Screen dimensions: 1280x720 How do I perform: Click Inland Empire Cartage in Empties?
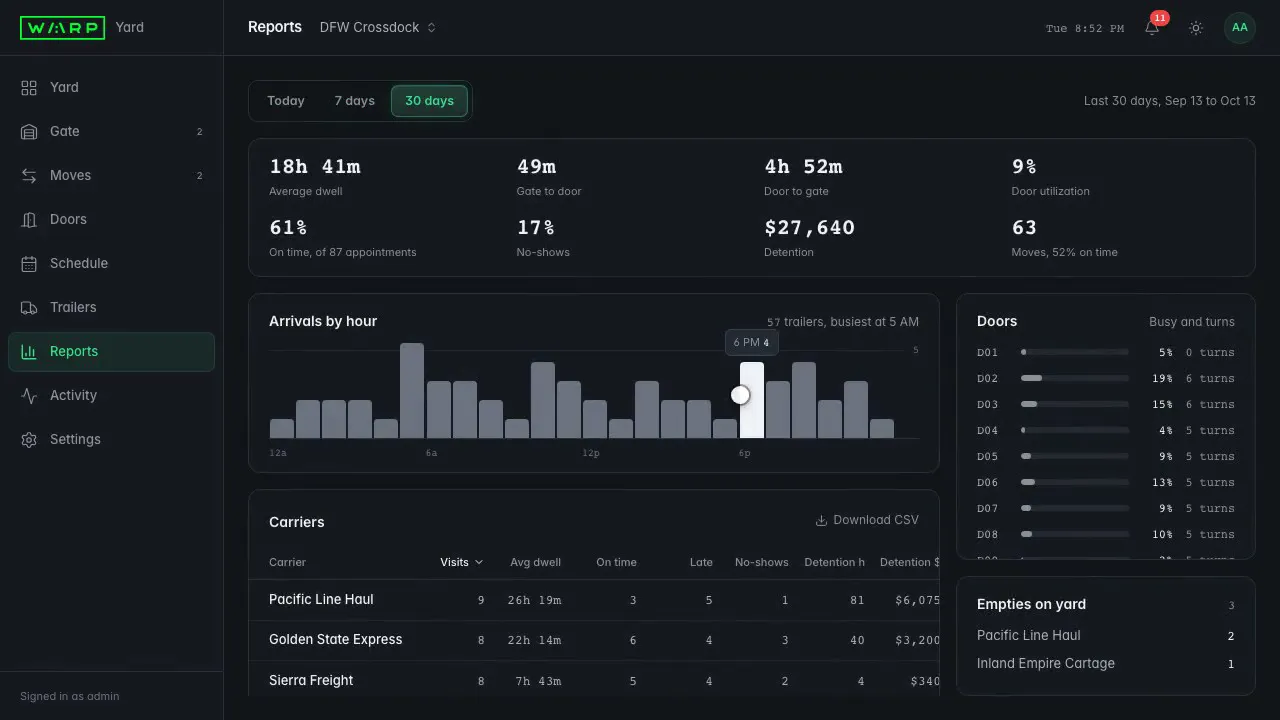coord(1046,663)
